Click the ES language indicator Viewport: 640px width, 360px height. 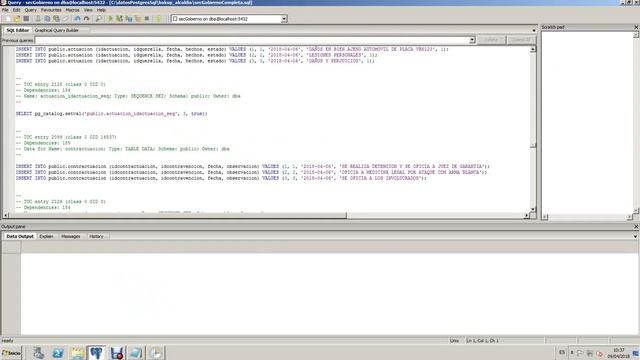click(562, 353)
